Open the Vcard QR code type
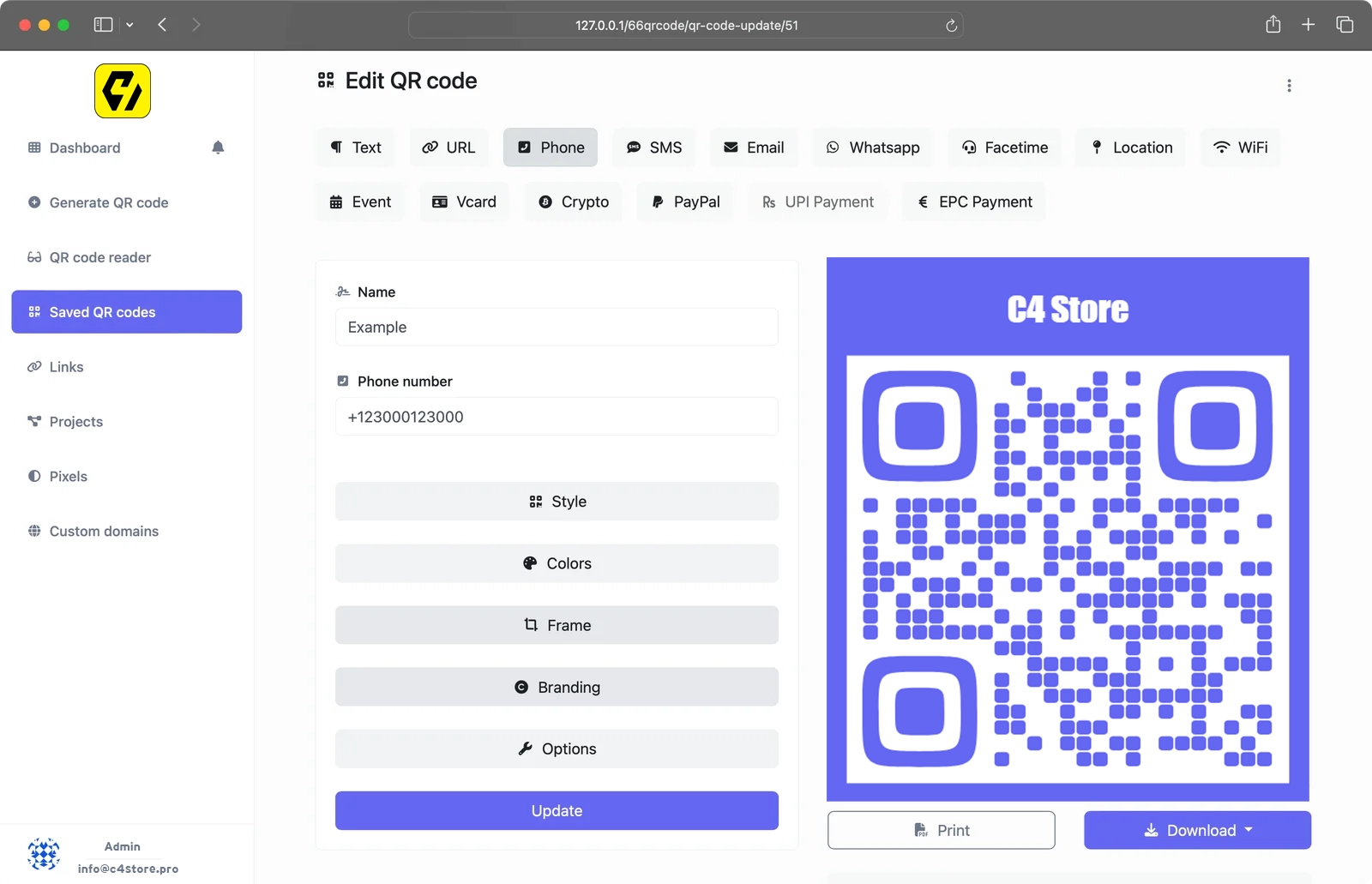The height and width of the screenshot is (884, 1372). pyautogui.click(x=464, y=201)
